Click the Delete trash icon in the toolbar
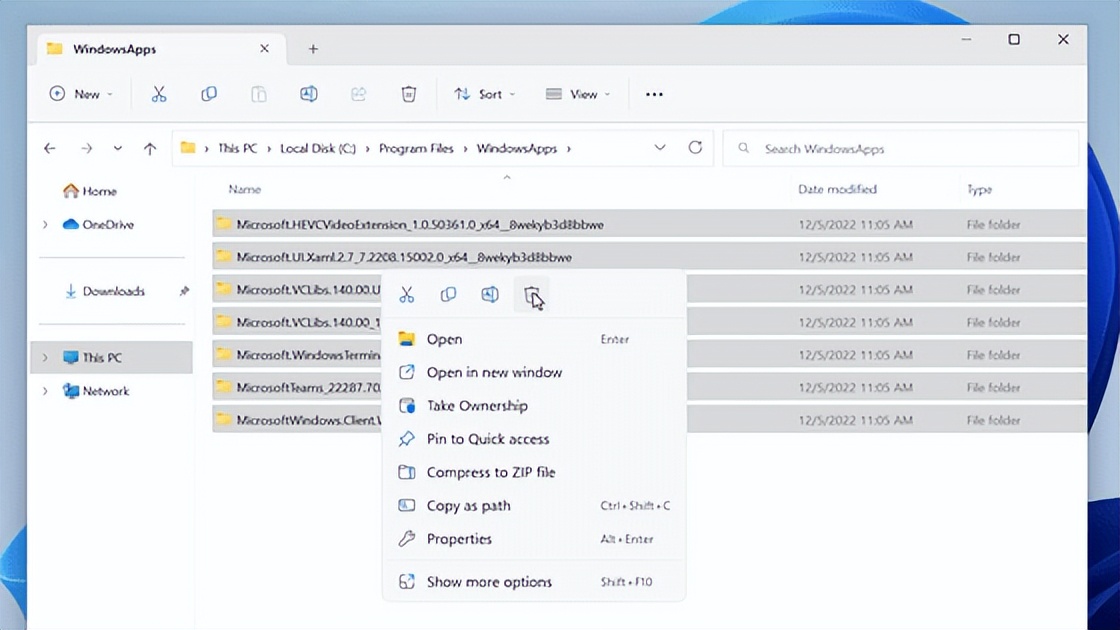Screen dimensions: 1120x630 408,93
